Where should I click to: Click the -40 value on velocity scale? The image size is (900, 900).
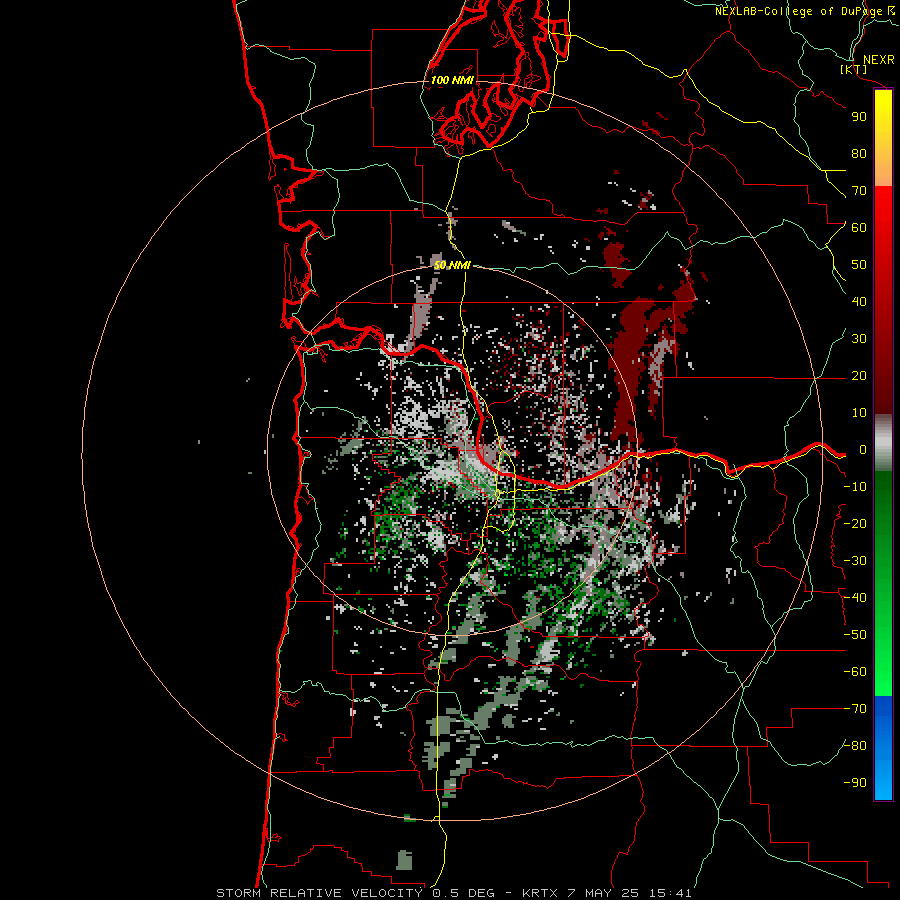[855, 598]
